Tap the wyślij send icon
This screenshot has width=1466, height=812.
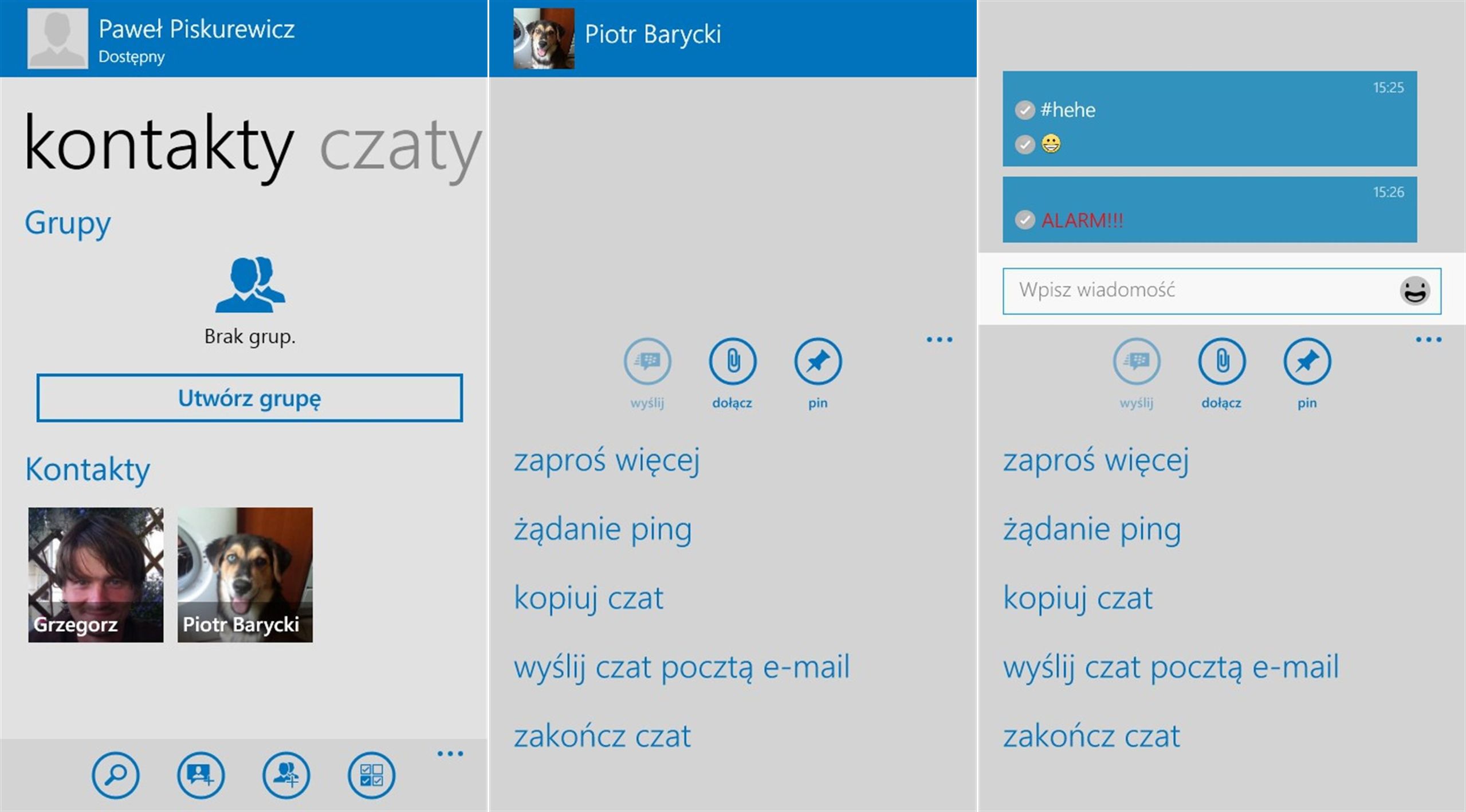click(x=647, y=361)
